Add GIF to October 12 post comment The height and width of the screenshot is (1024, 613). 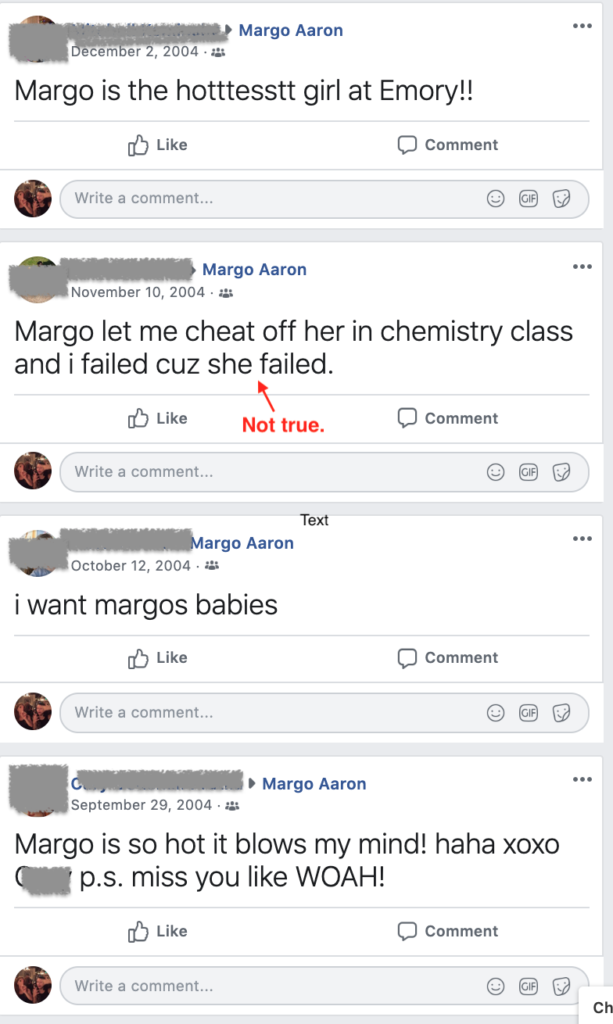(x=528, y=712)
